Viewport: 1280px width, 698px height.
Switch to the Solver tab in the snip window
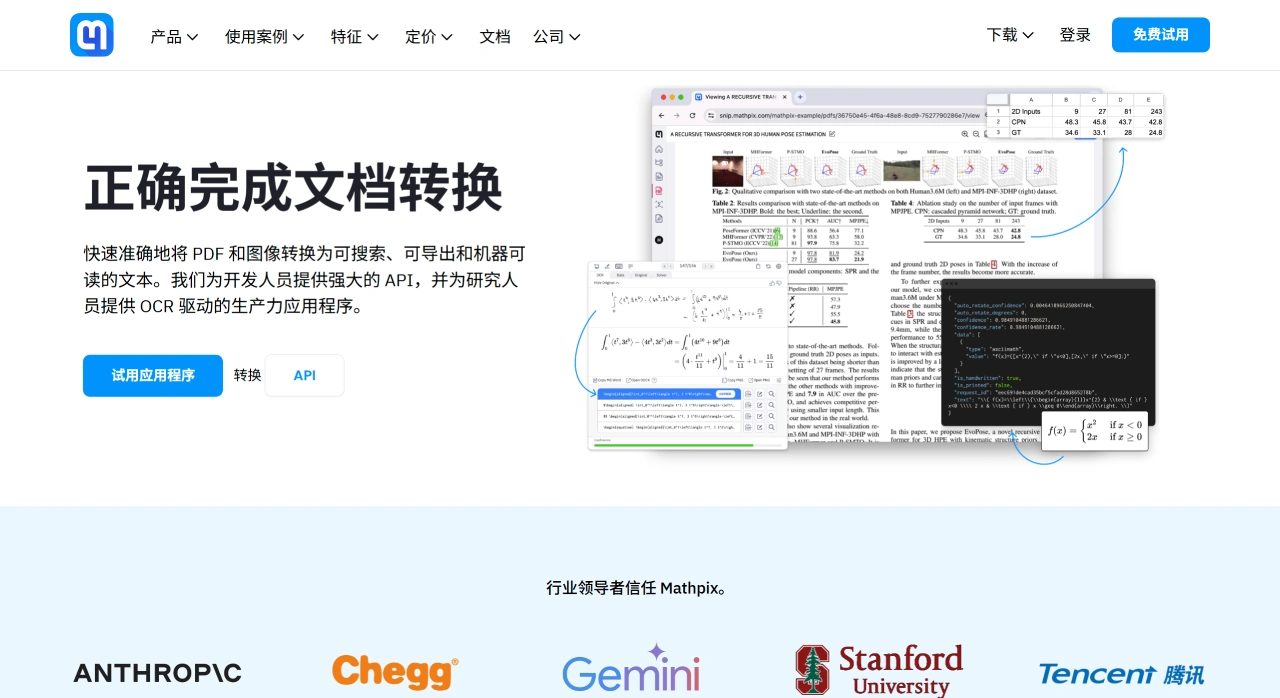pos(662,275)
